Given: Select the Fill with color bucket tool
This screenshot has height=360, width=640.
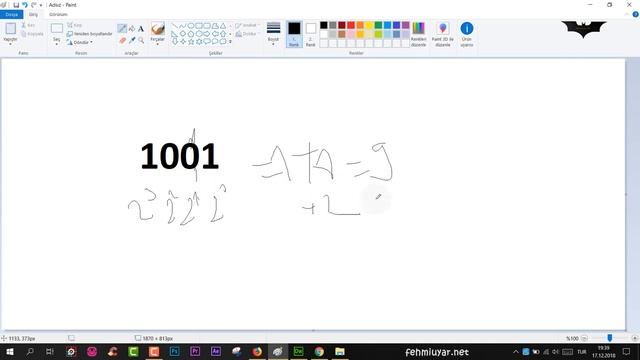Looking at the screenshot, I should pos(131,29).
